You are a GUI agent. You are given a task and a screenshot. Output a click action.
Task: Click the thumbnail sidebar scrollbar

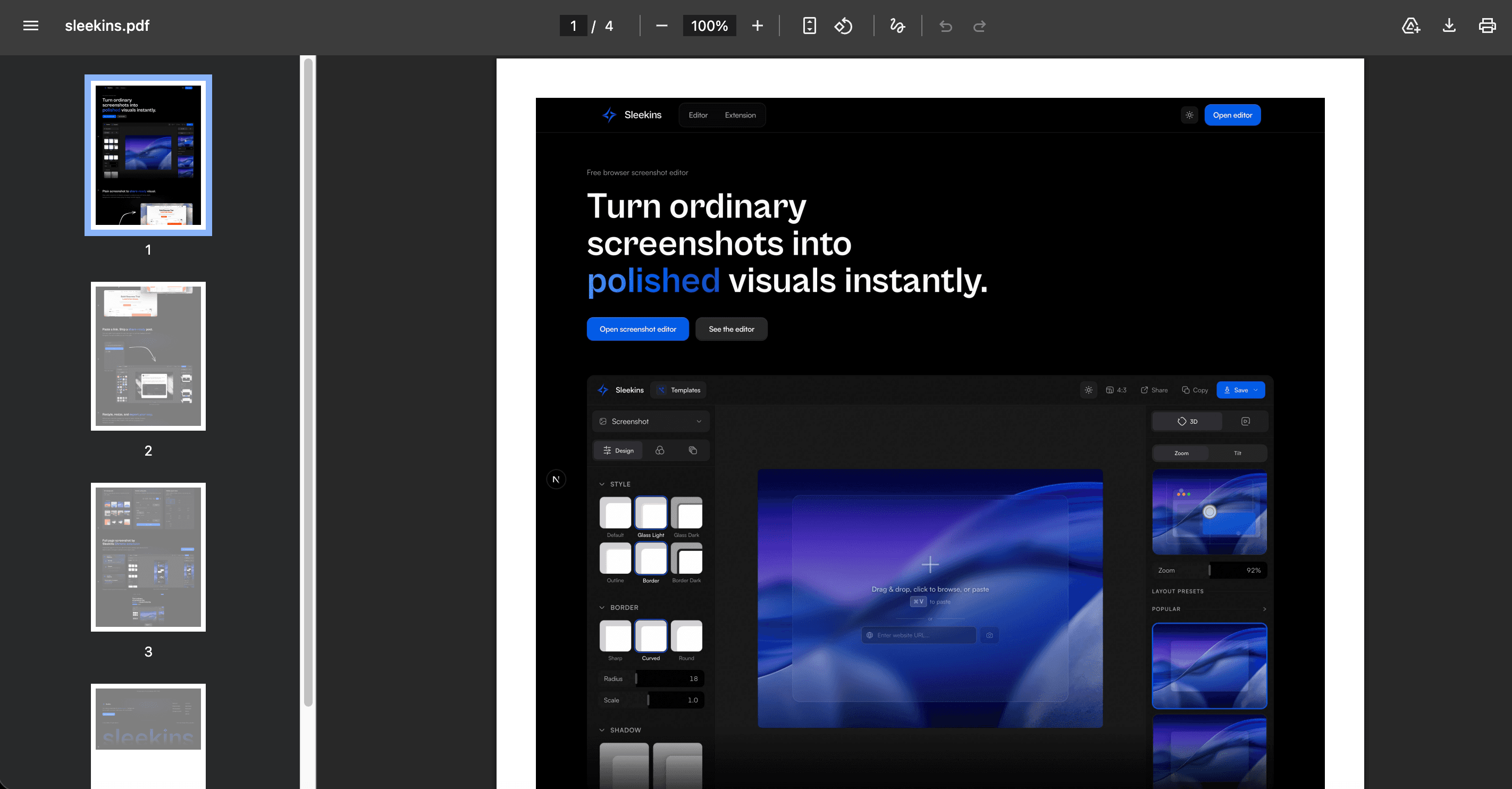(x=308, y=382)
